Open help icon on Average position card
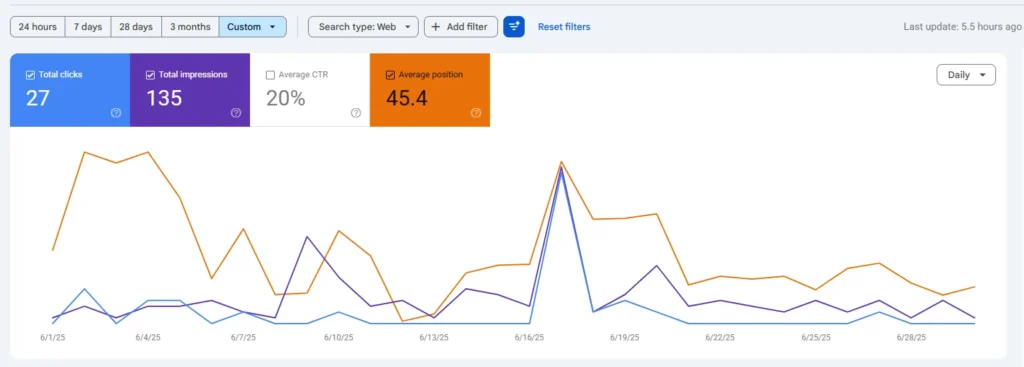This screenshot has width=1024, height=367. 476,113
